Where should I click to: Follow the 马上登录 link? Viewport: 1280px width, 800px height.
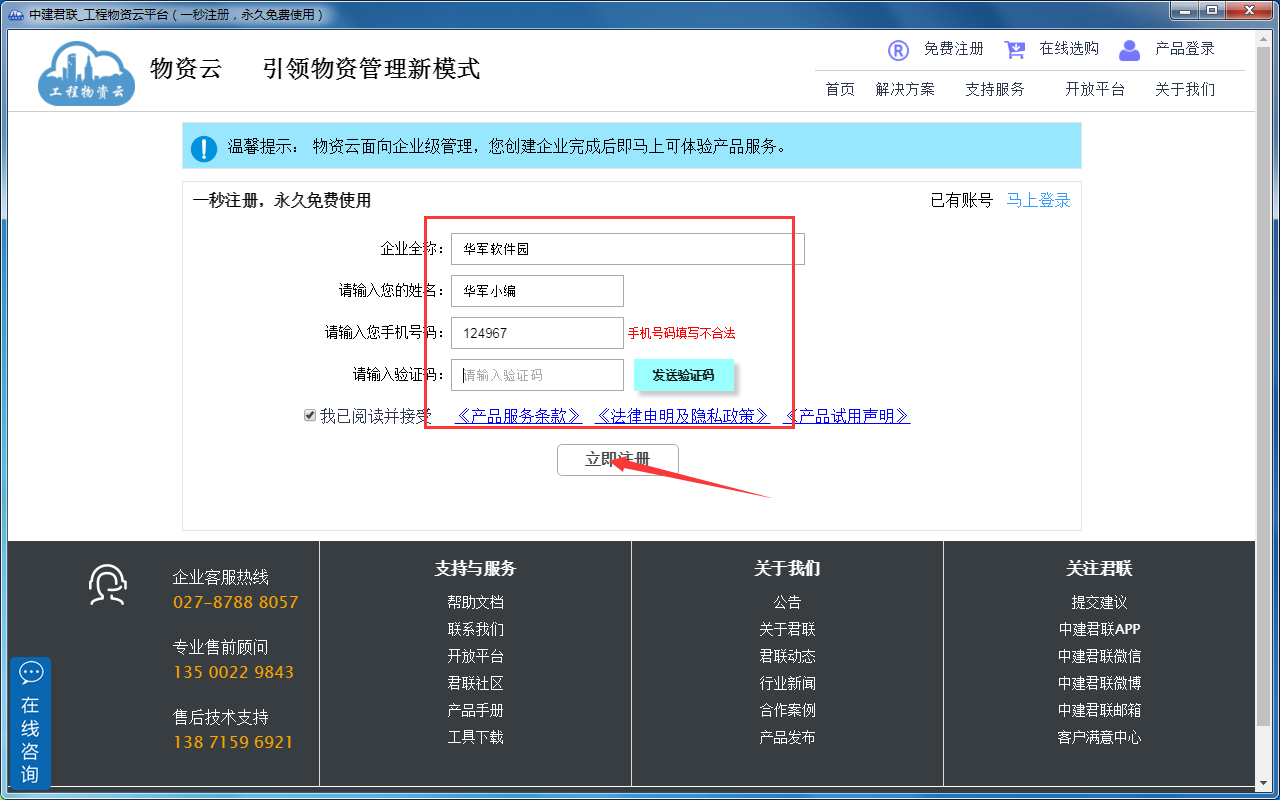(1038, 200)
